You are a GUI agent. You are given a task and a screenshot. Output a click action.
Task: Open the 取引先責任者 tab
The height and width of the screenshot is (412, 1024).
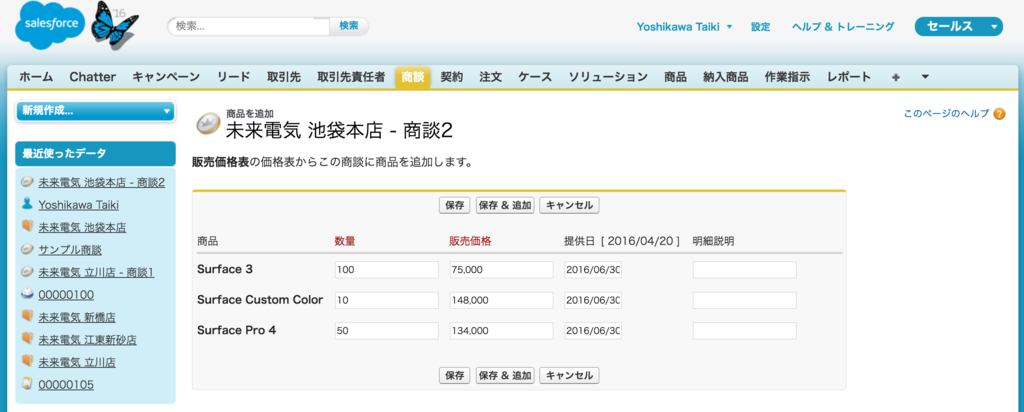(351, 77)
